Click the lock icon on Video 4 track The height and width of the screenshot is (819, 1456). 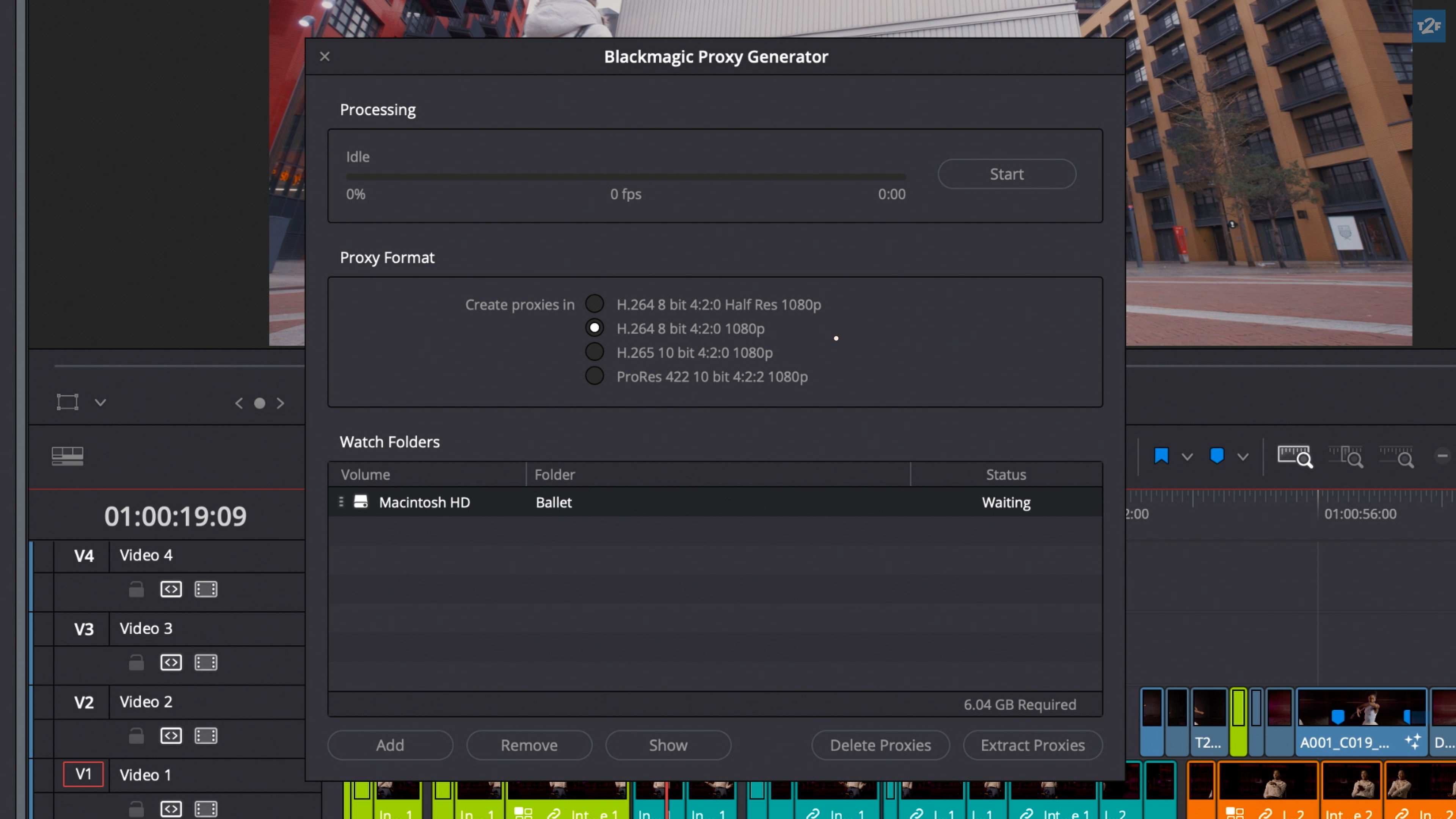point(136,590)
